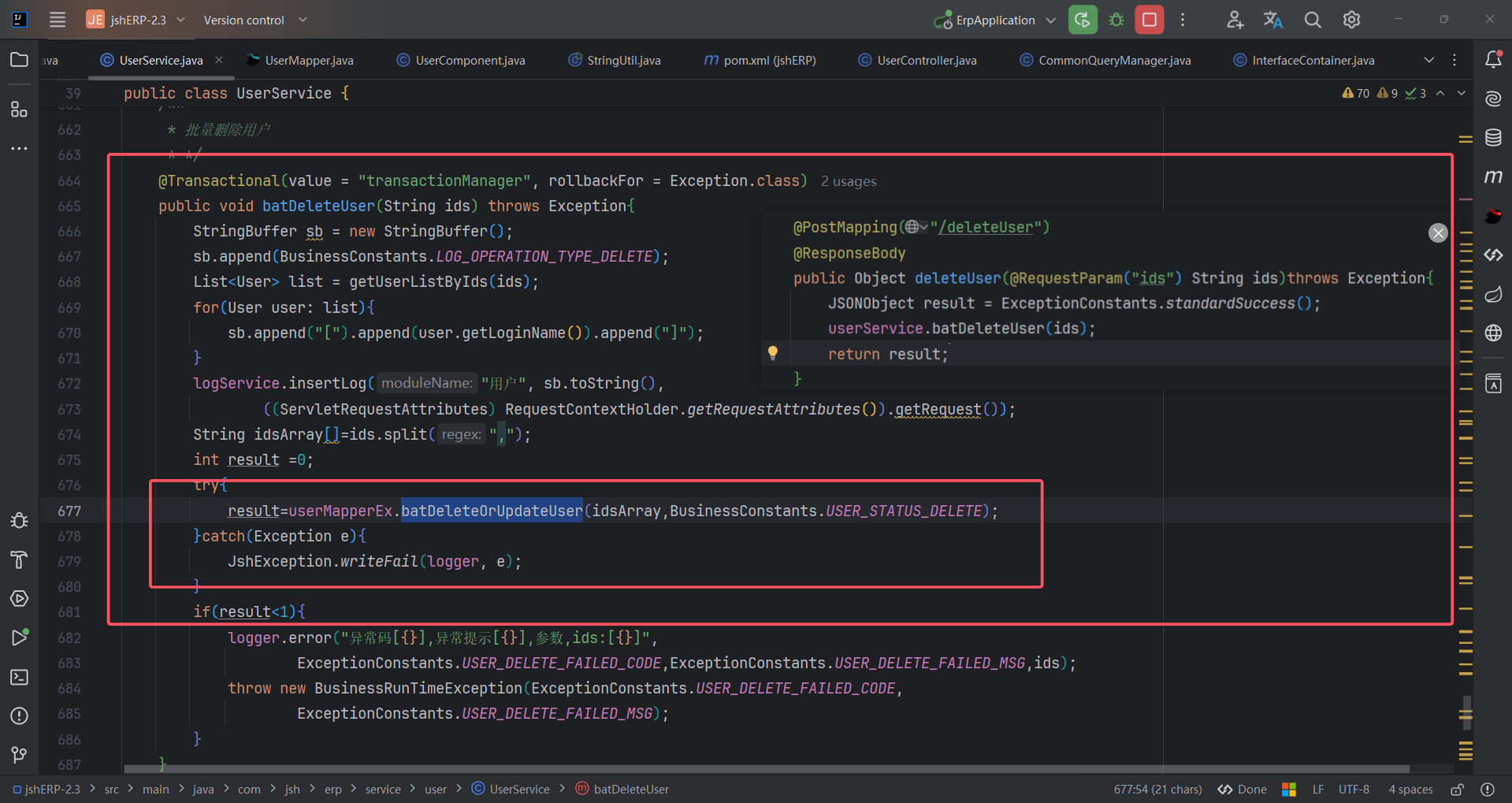Open the Project tool window folder icon
This screenshot has height=803, width=1512.
[19, 60]
